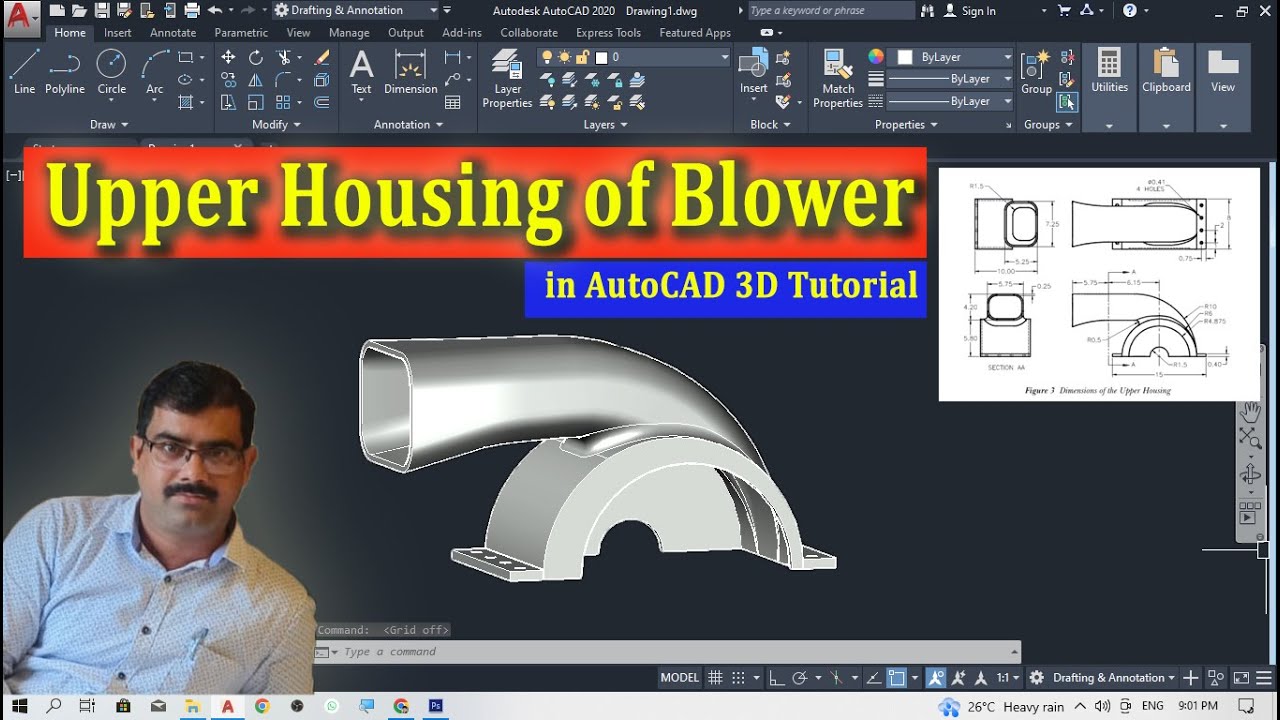Toggle ortho mode in status bar
Image resolution: width=1280 pixels, height=720 pixels.
(x=776, y=678)
